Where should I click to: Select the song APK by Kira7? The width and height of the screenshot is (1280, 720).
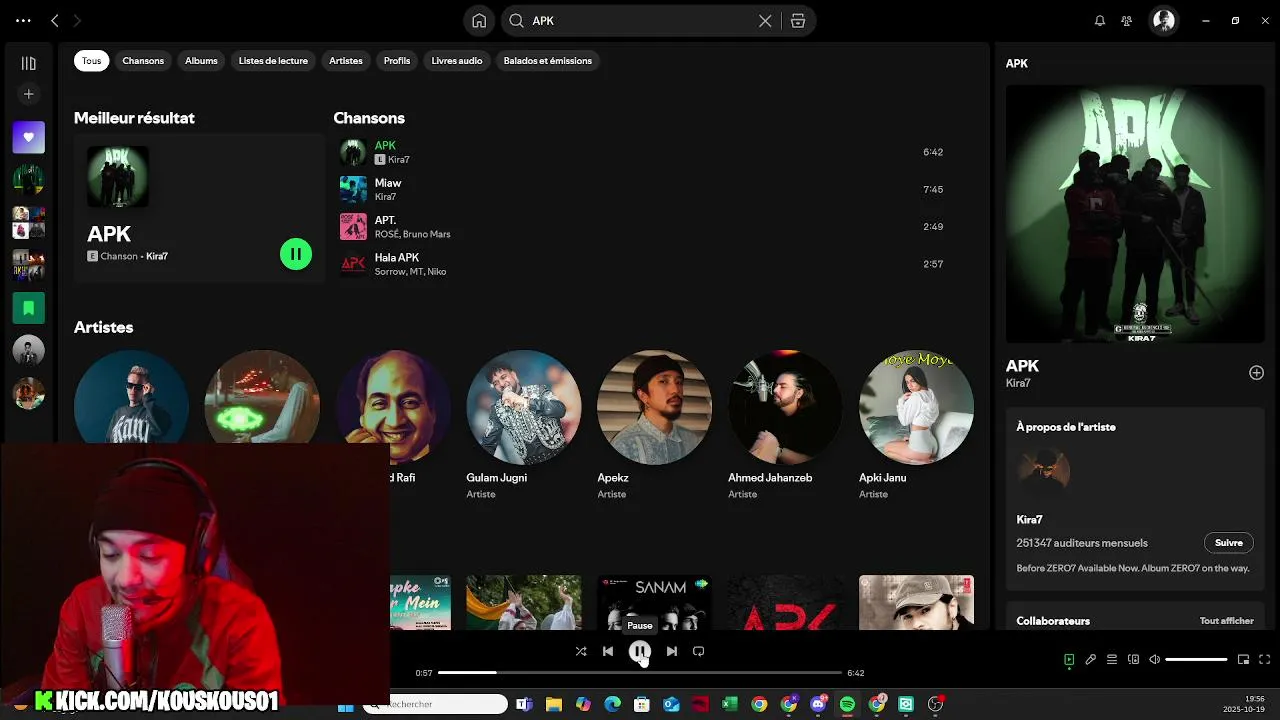[641, 152]
